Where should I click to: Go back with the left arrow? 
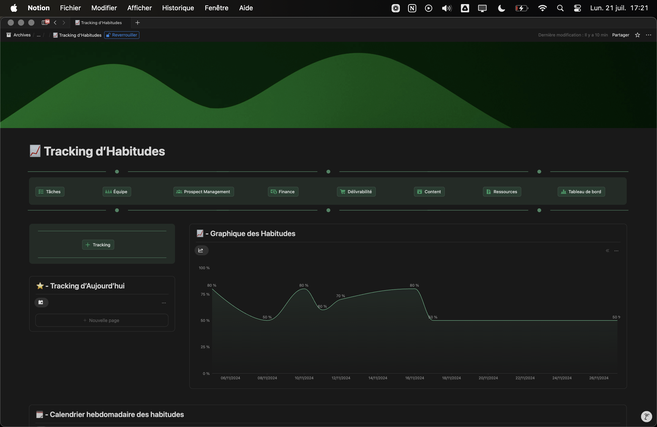55,22
